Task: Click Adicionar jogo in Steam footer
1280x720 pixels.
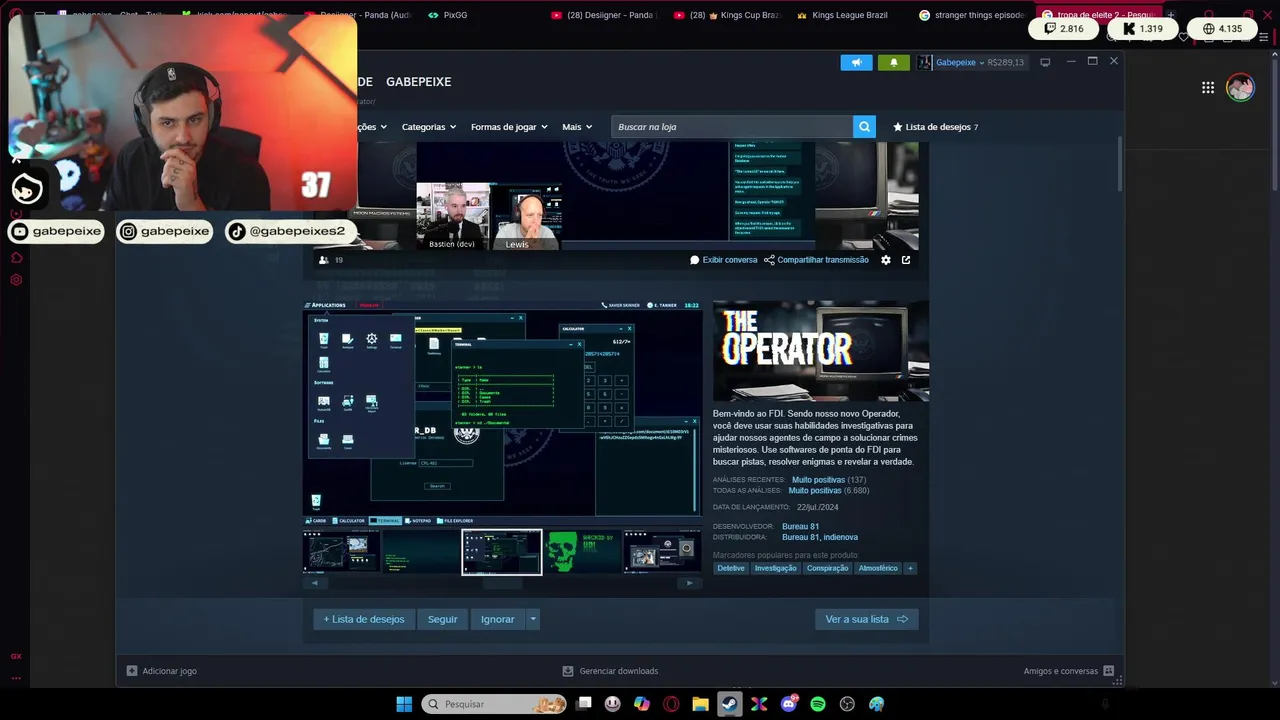Action: pyautogui.click(x=162, y=671)
